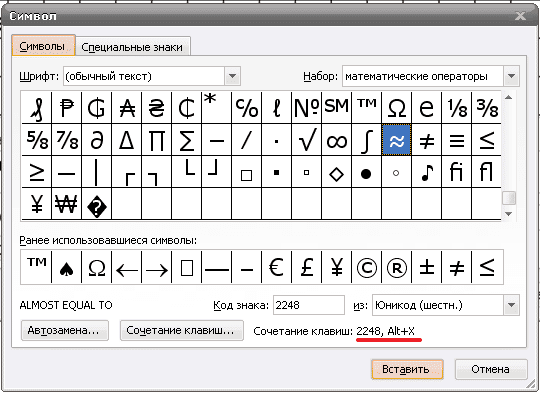540x393 pixels.
Task: Choose the increment ∆ symbol
Action: [126, 140]
